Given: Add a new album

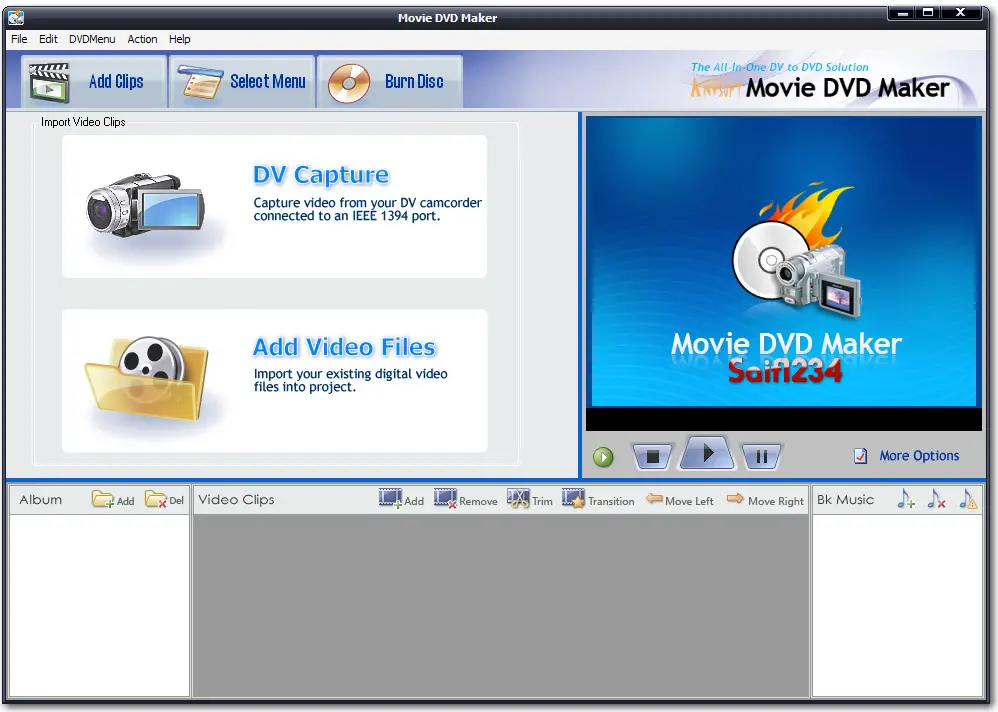Looking at the screenshot, I should click(113, 499).
